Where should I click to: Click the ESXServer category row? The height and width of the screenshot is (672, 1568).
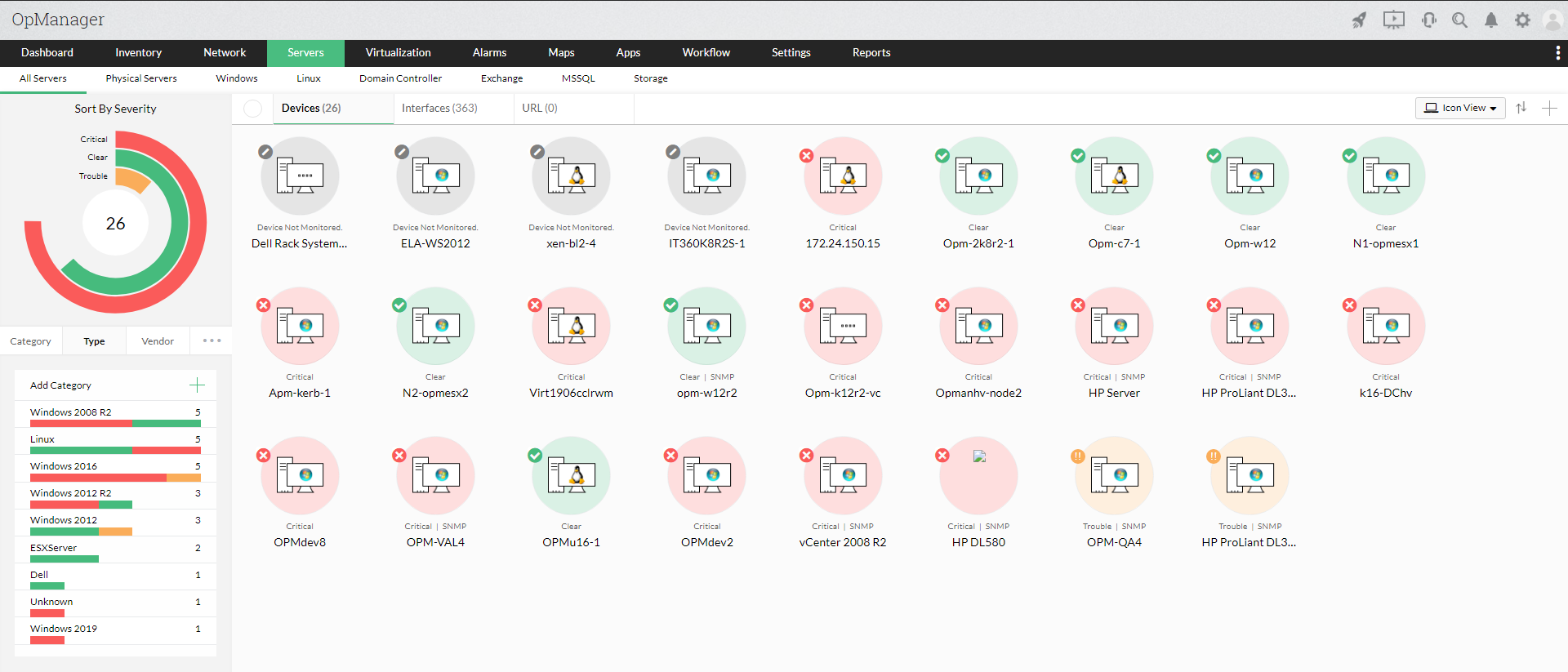point(115,550)
